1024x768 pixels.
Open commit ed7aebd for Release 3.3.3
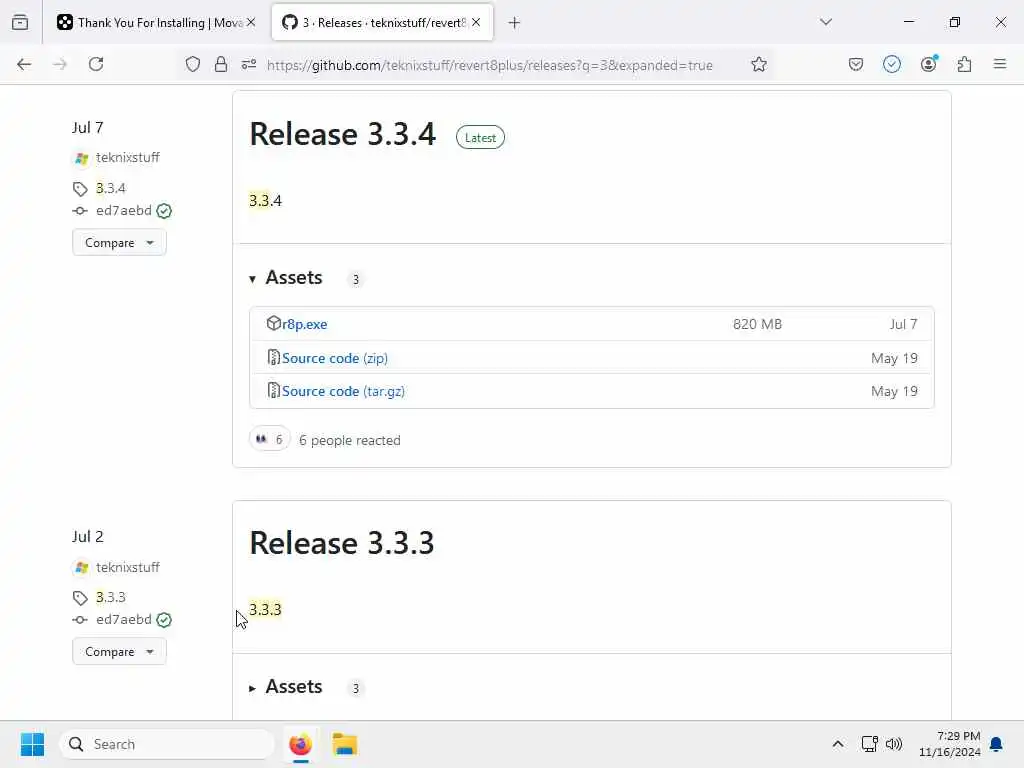coord(123,619)
